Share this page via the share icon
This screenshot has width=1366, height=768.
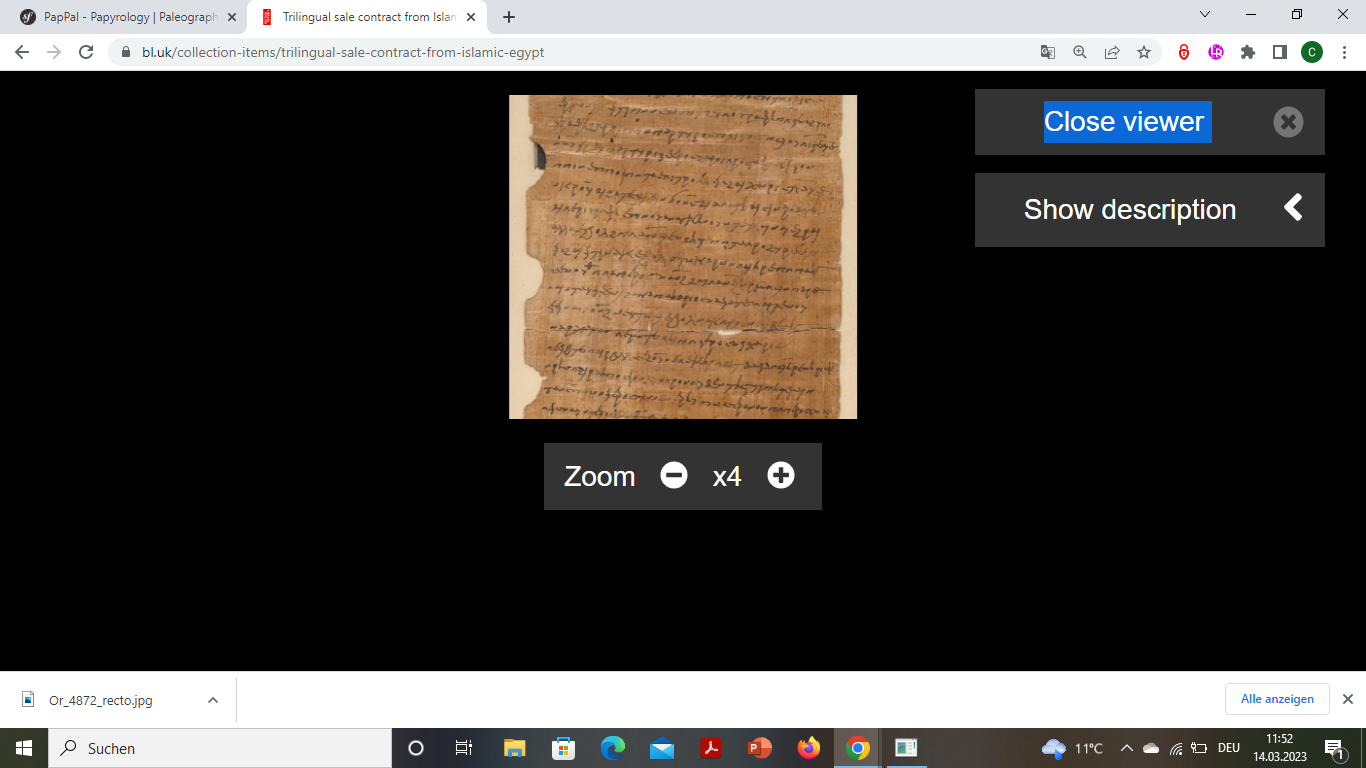point(1112,52)
